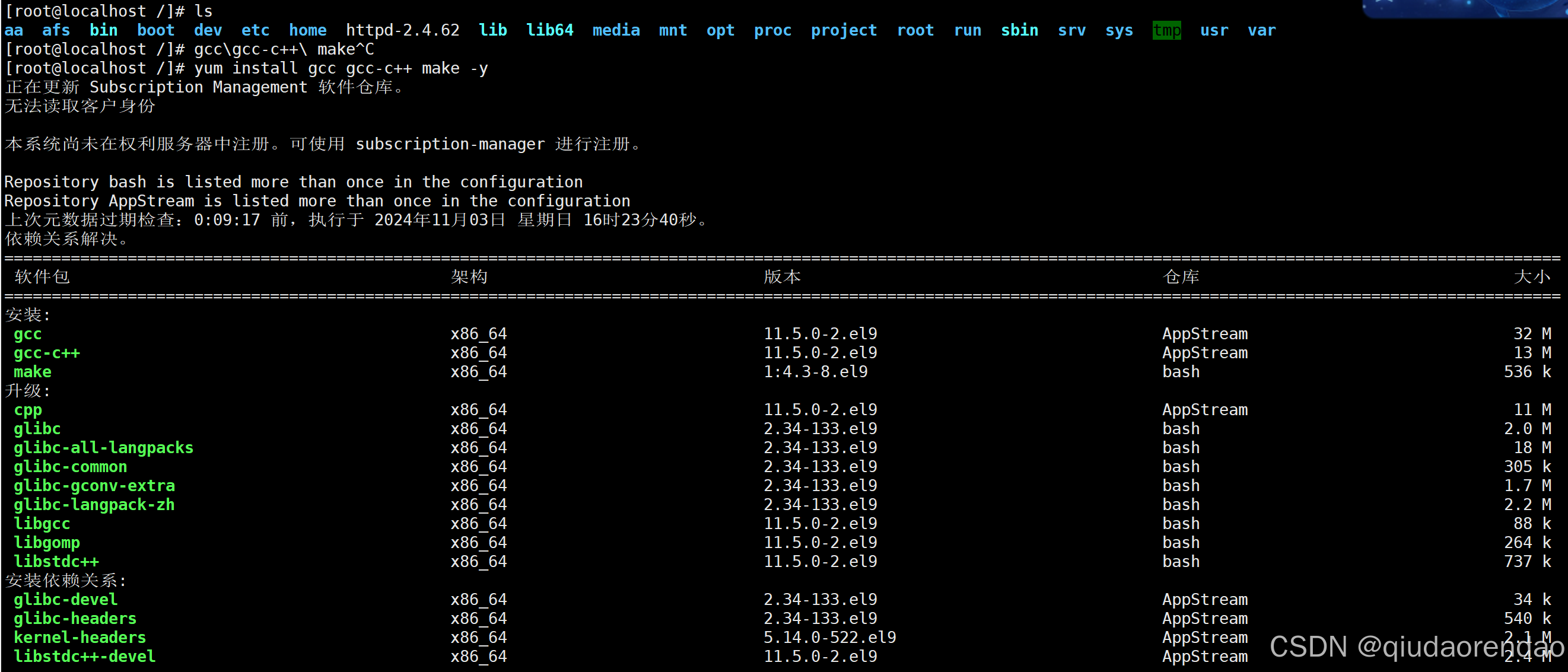1568x672 pixels.
Task: Click glibc-all-langpacks package name
Action: [103, 448]
